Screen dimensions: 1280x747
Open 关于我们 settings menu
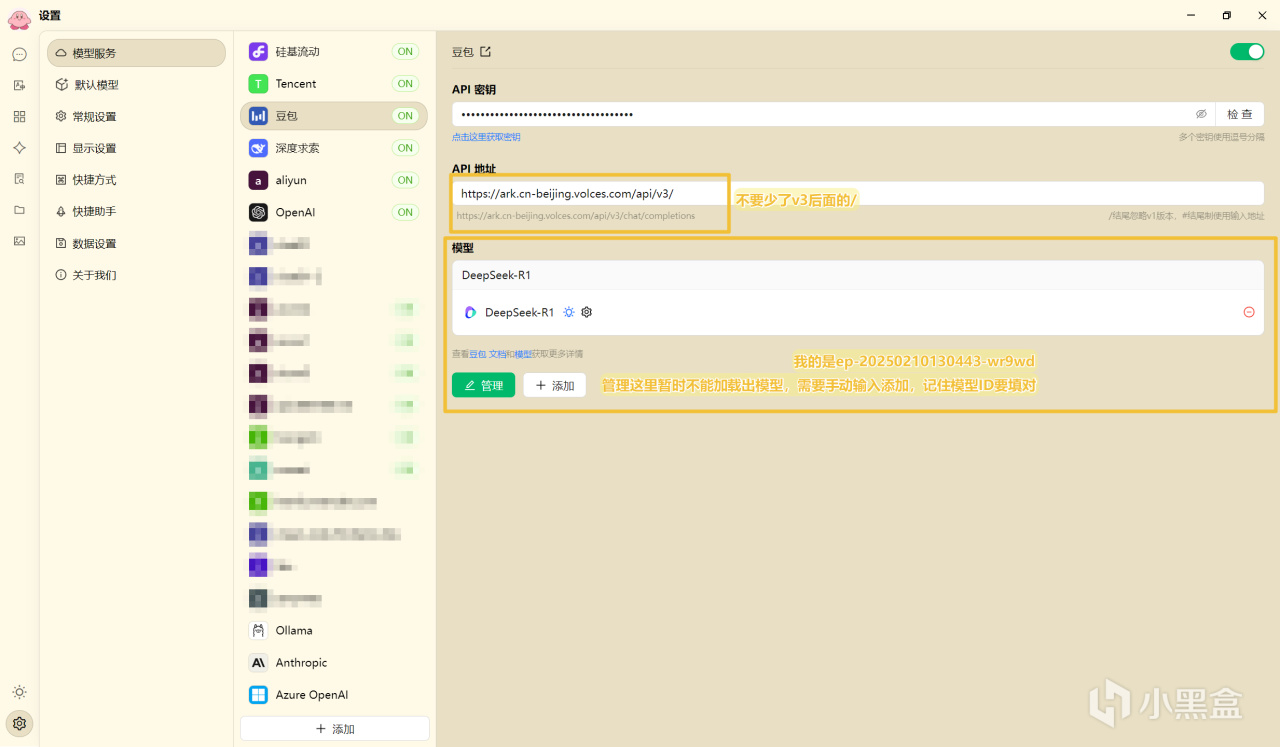(x=136, y=275)
